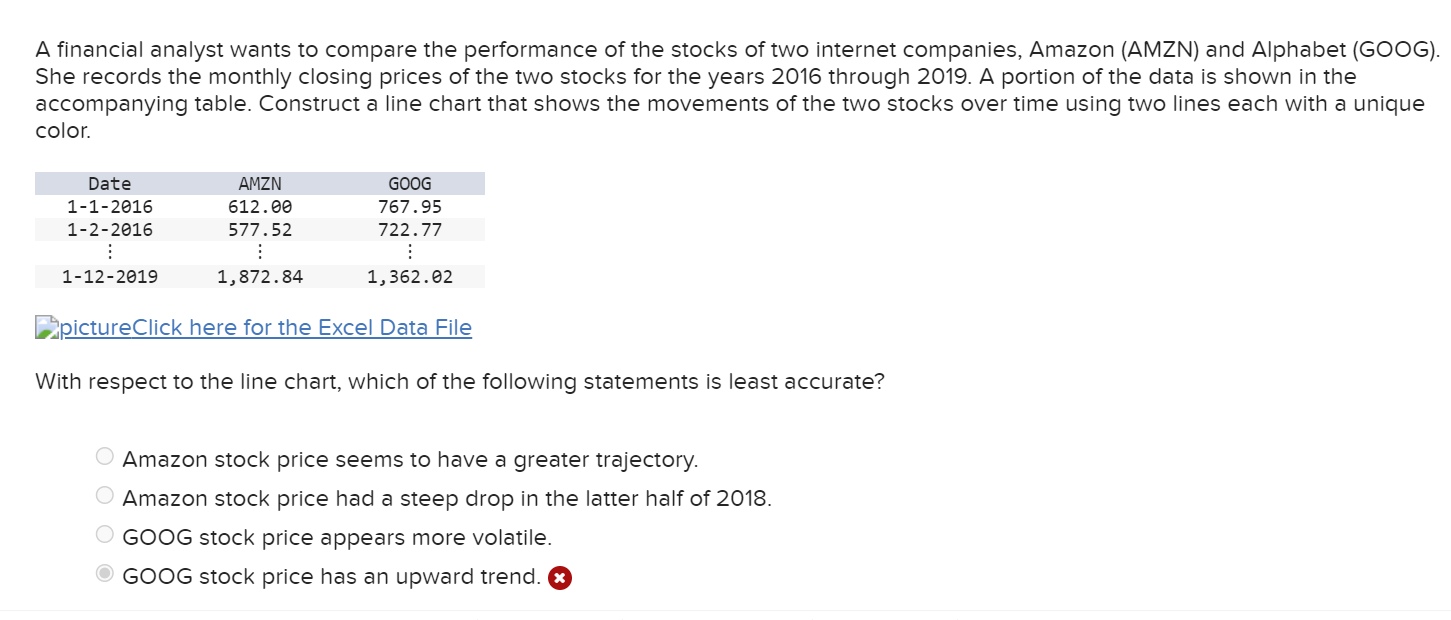
Task: Click the Date column header
Action: (108, 183)
